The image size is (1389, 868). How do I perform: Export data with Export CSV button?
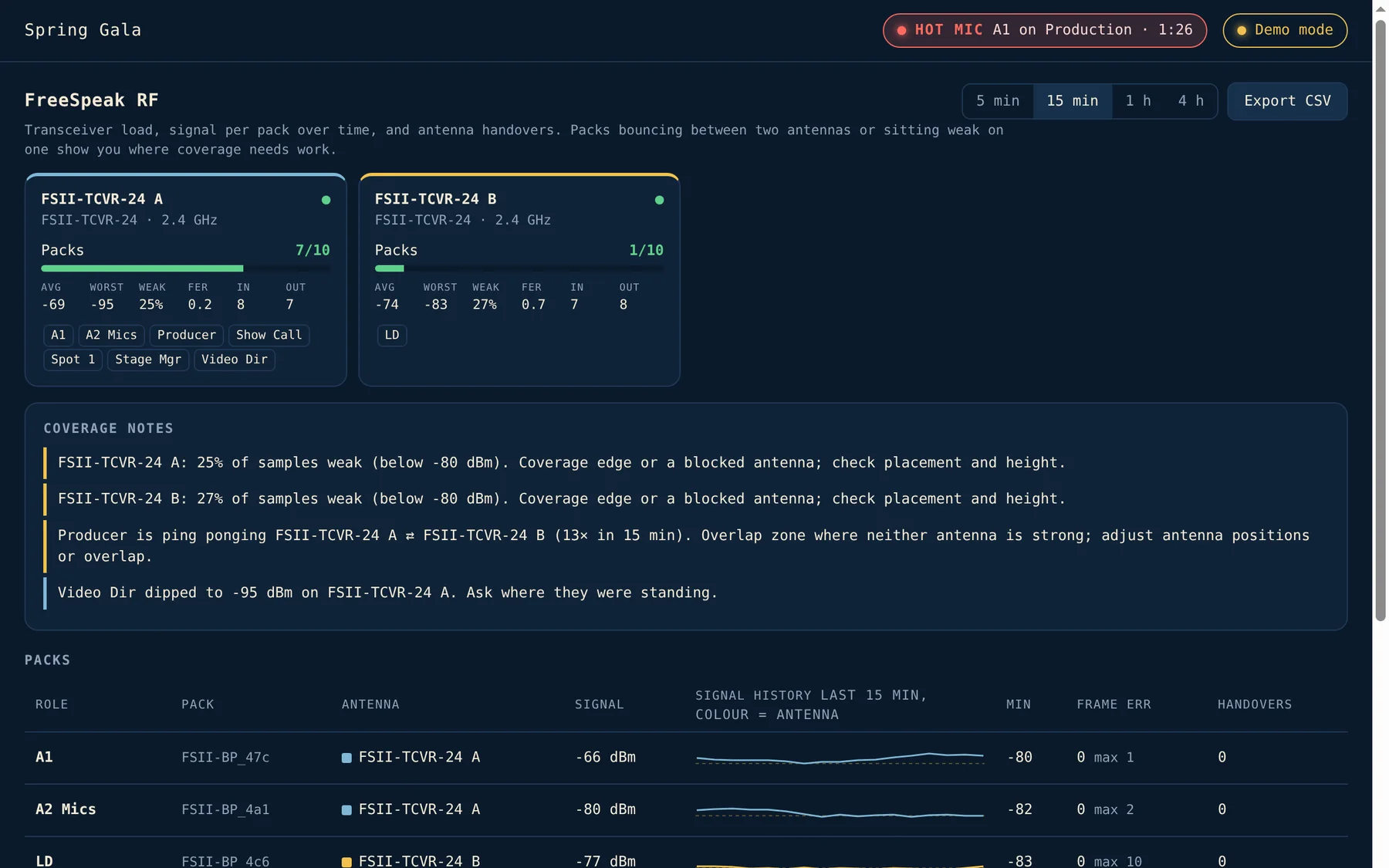click(1287, 101)
